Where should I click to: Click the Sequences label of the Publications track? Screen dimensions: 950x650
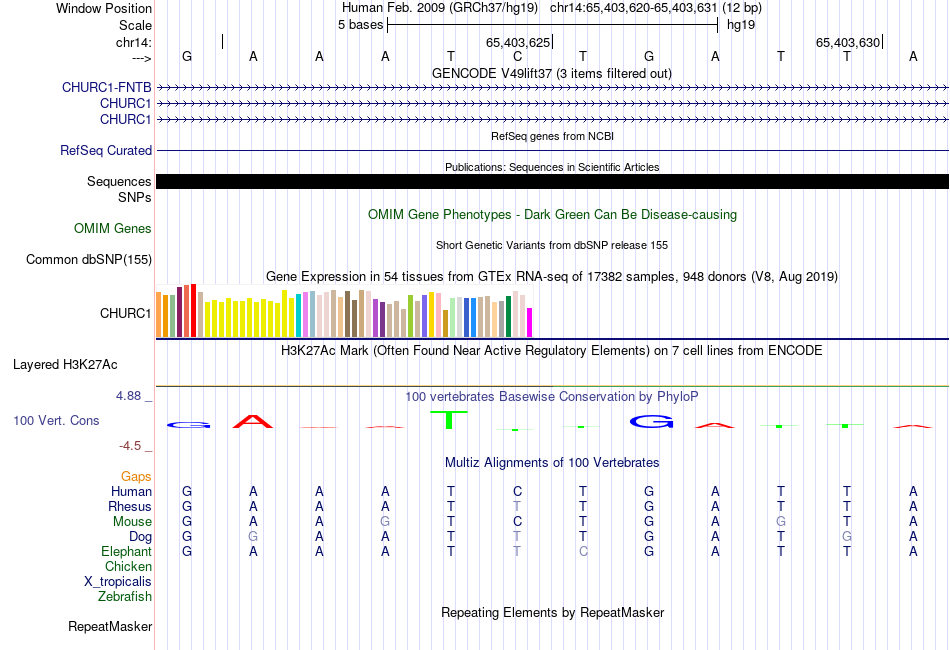[x=119, y=181]
